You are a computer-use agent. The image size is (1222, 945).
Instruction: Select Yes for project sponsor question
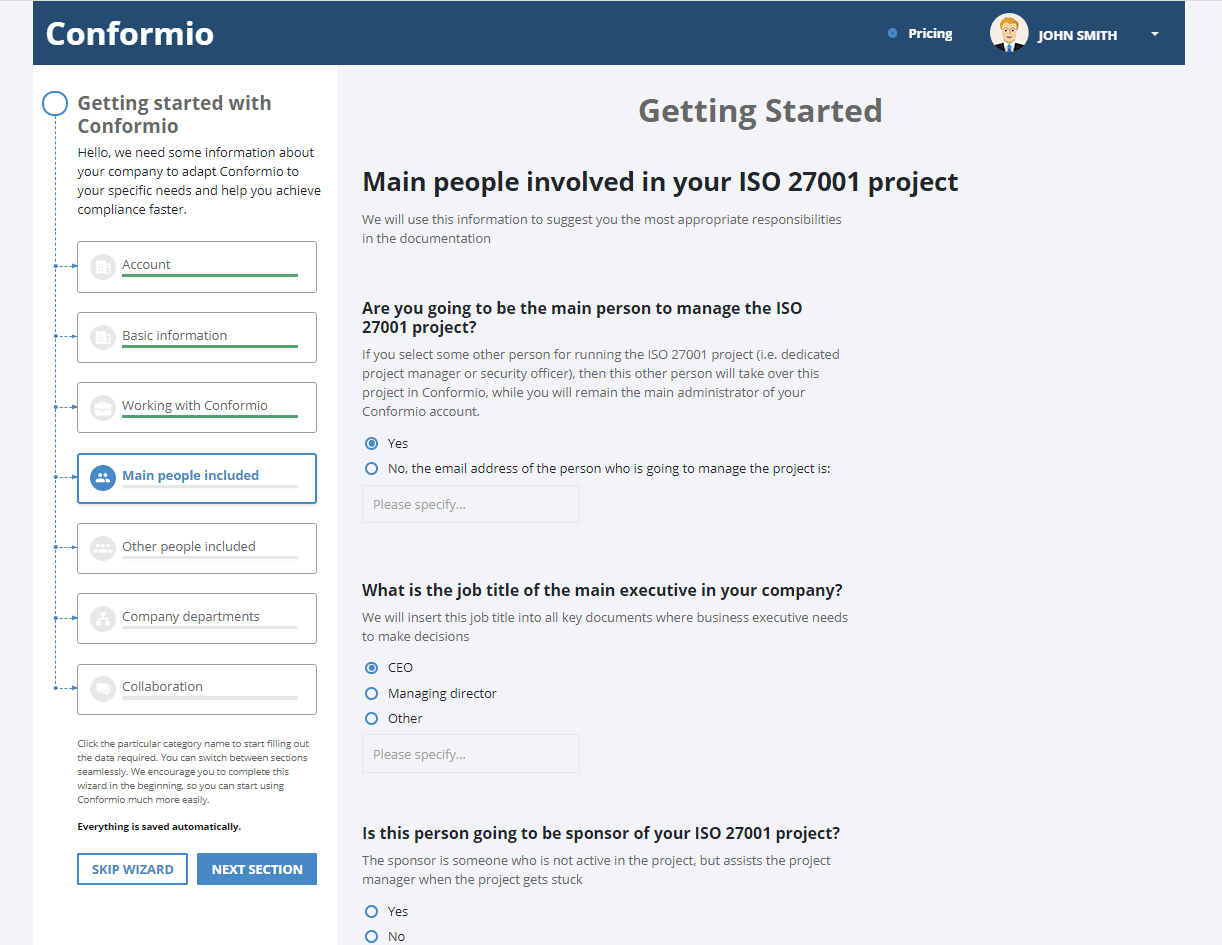pos(372,911)
